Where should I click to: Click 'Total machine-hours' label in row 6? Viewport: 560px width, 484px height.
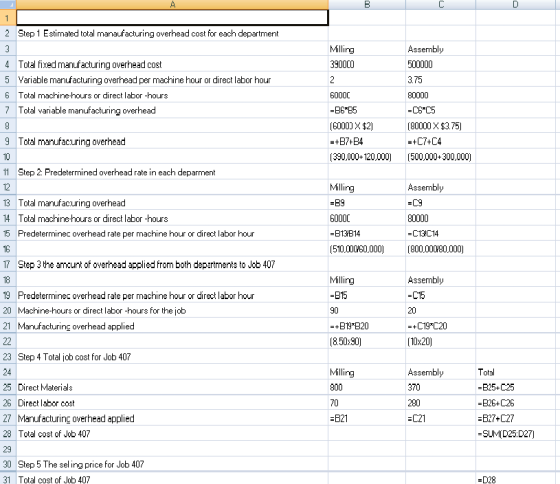[172, 95]
